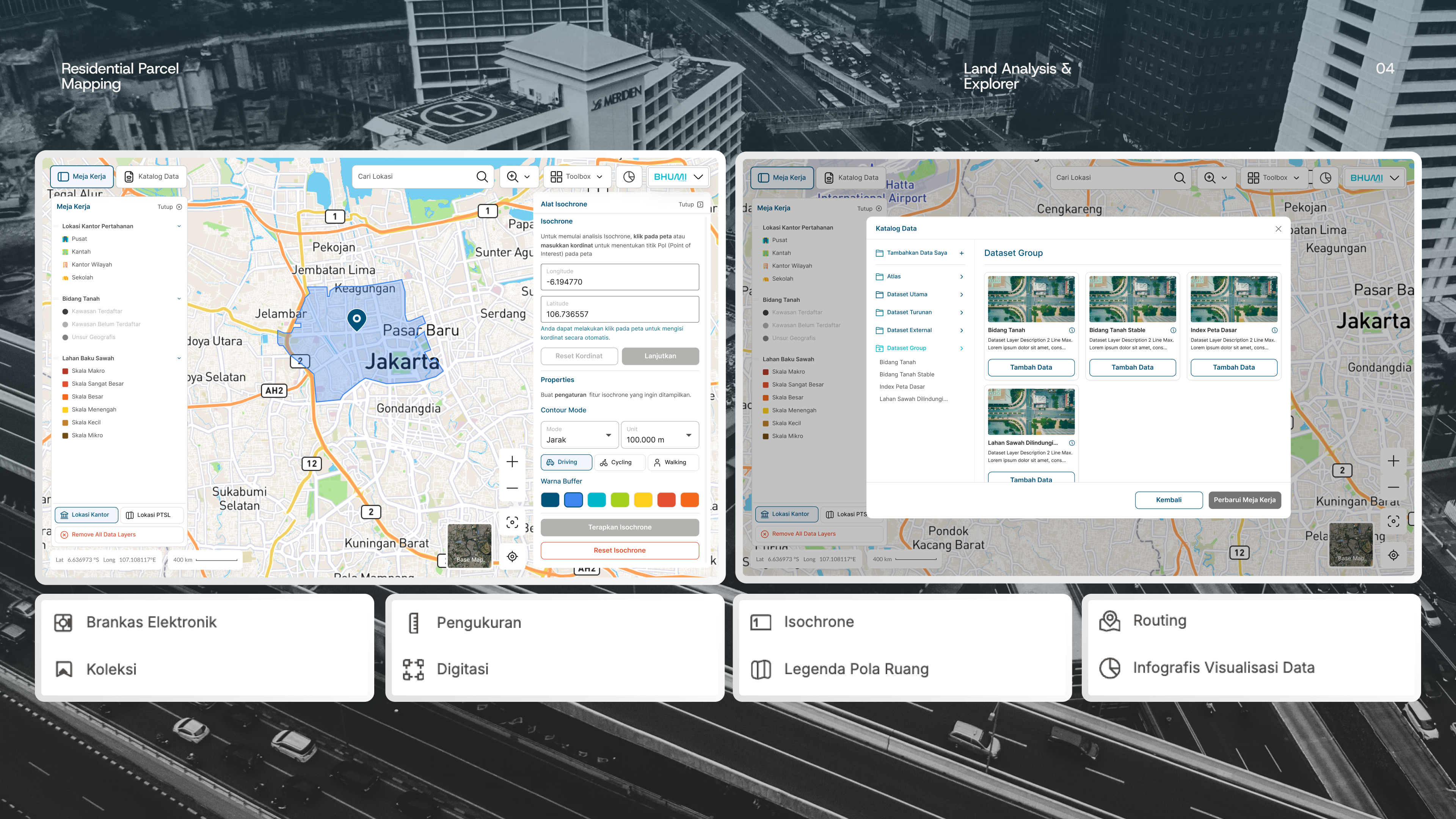Open the Mode Jarak dropdown
Image resolution: width=1456 pixels, height=819 pixels.
click(579, 435)
